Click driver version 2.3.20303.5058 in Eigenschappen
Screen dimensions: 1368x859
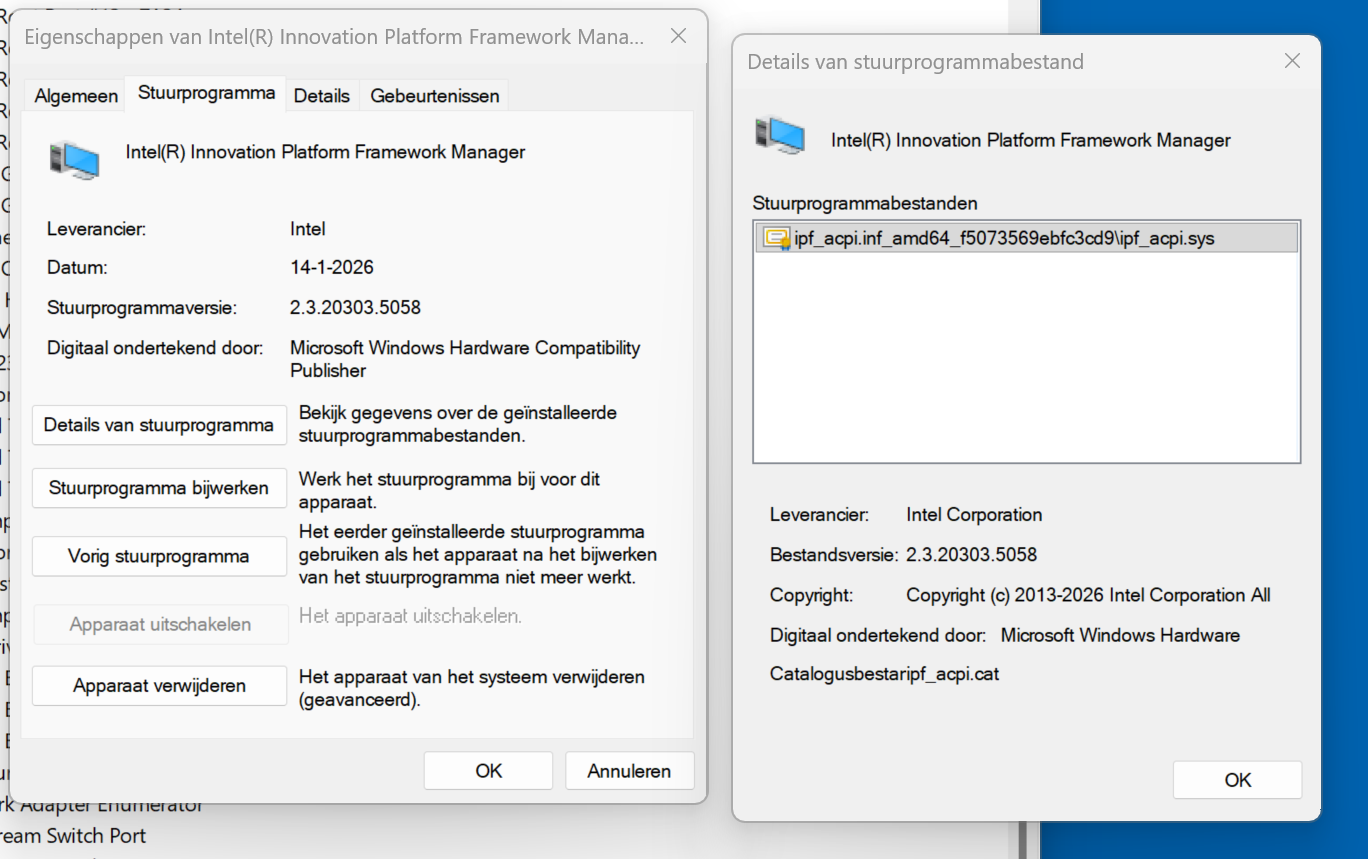(x=355, y=308)
